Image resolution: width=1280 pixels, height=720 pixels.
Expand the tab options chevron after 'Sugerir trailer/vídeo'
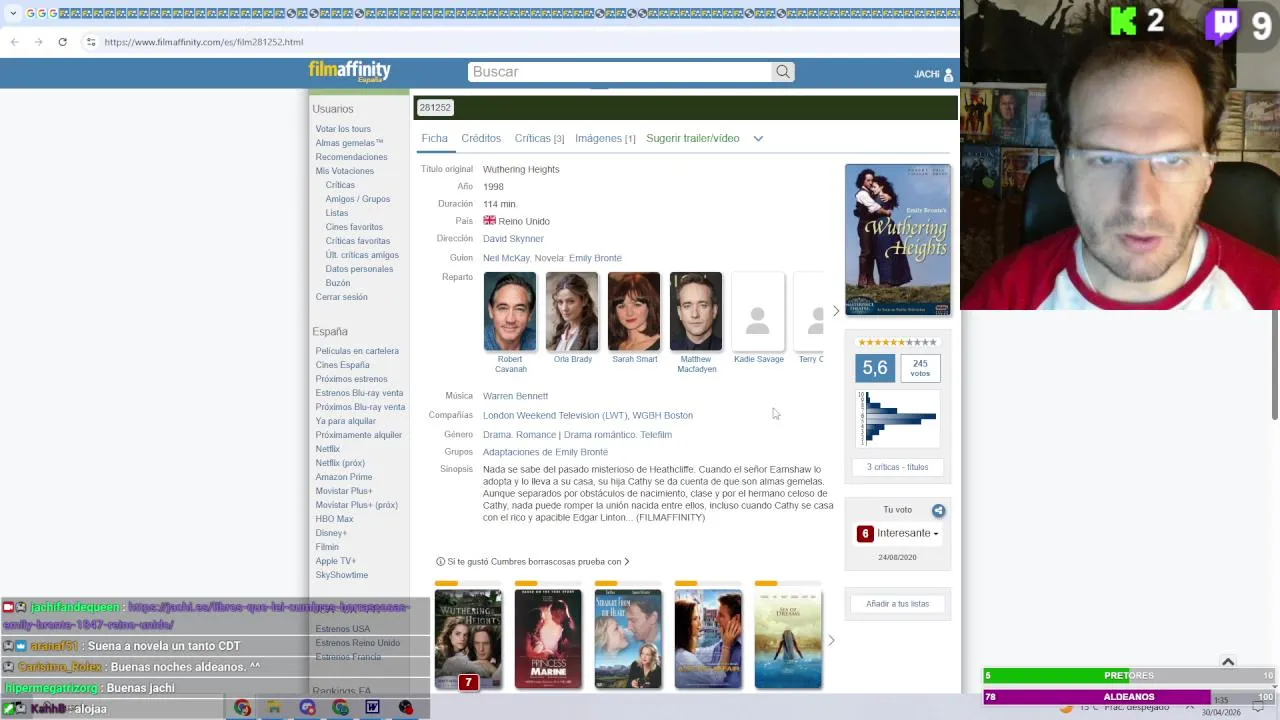click(758, 138)
